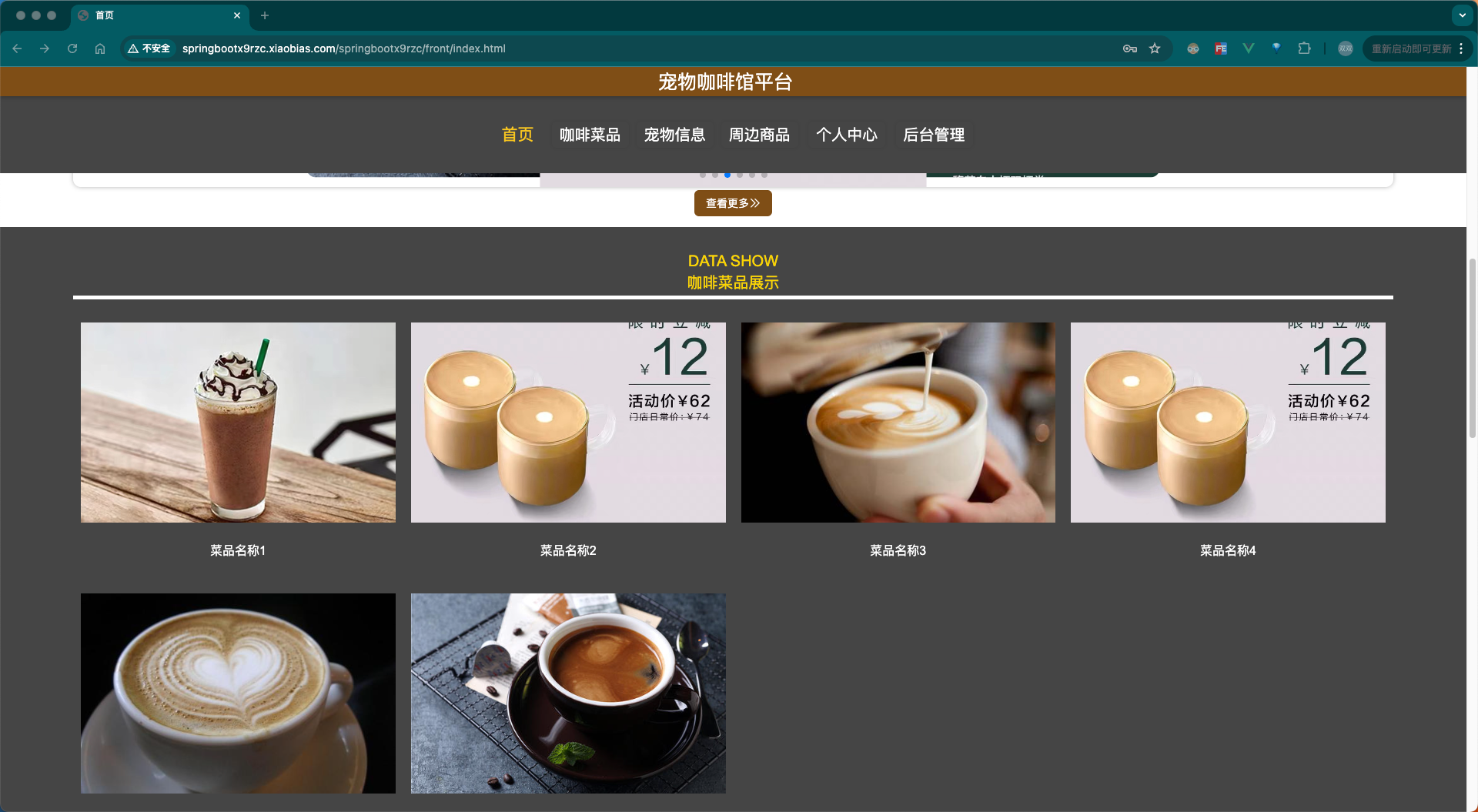The image size is (1478, 812).
Task: Open Chrome three-dot menu
Action: click(1461, 48)
